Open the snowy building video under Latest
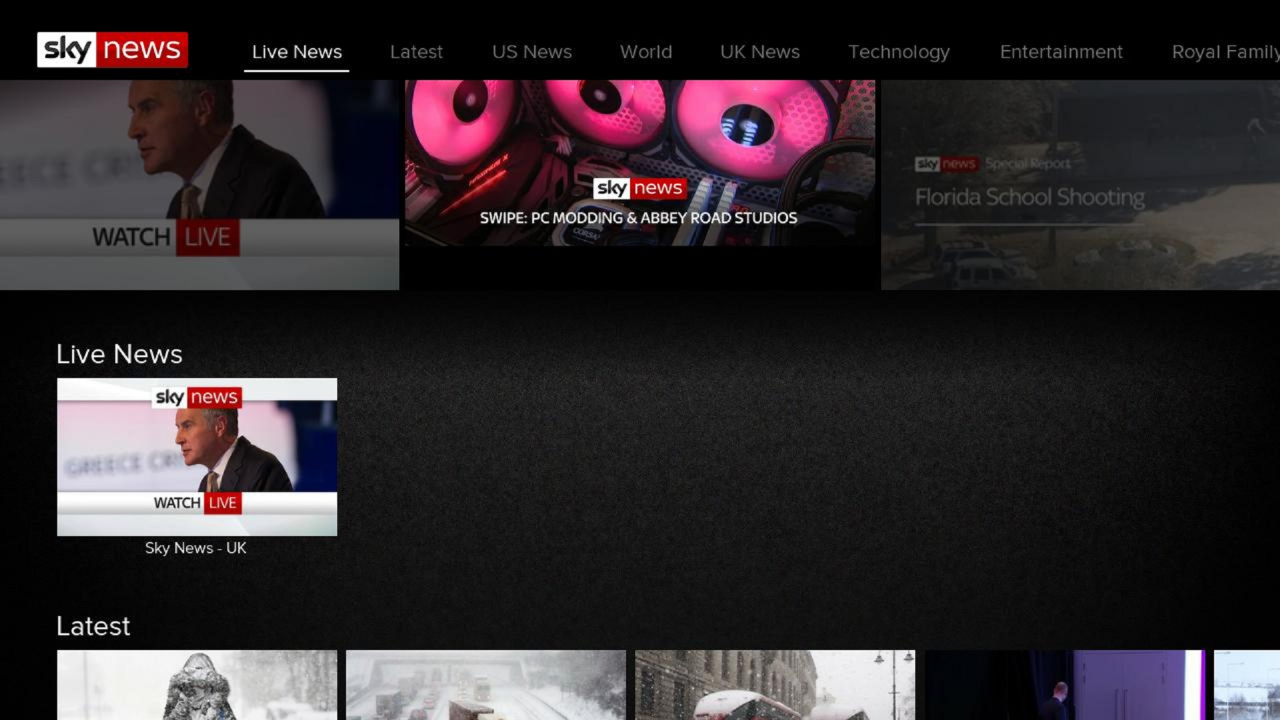This screenshot has height=720, width=1280. click(774, 685)
